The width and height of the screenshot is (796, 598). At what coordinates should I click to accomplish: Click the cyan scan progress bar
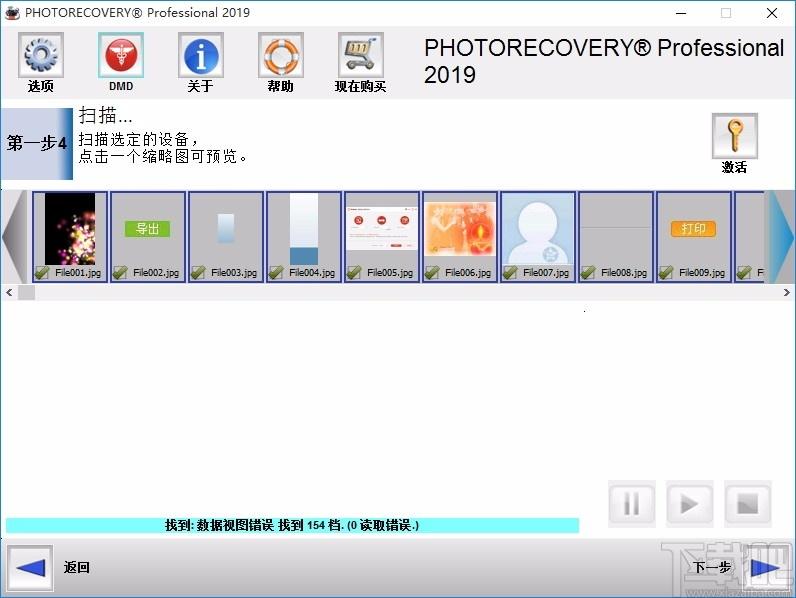pyautogui.click(x=292, y=525)
